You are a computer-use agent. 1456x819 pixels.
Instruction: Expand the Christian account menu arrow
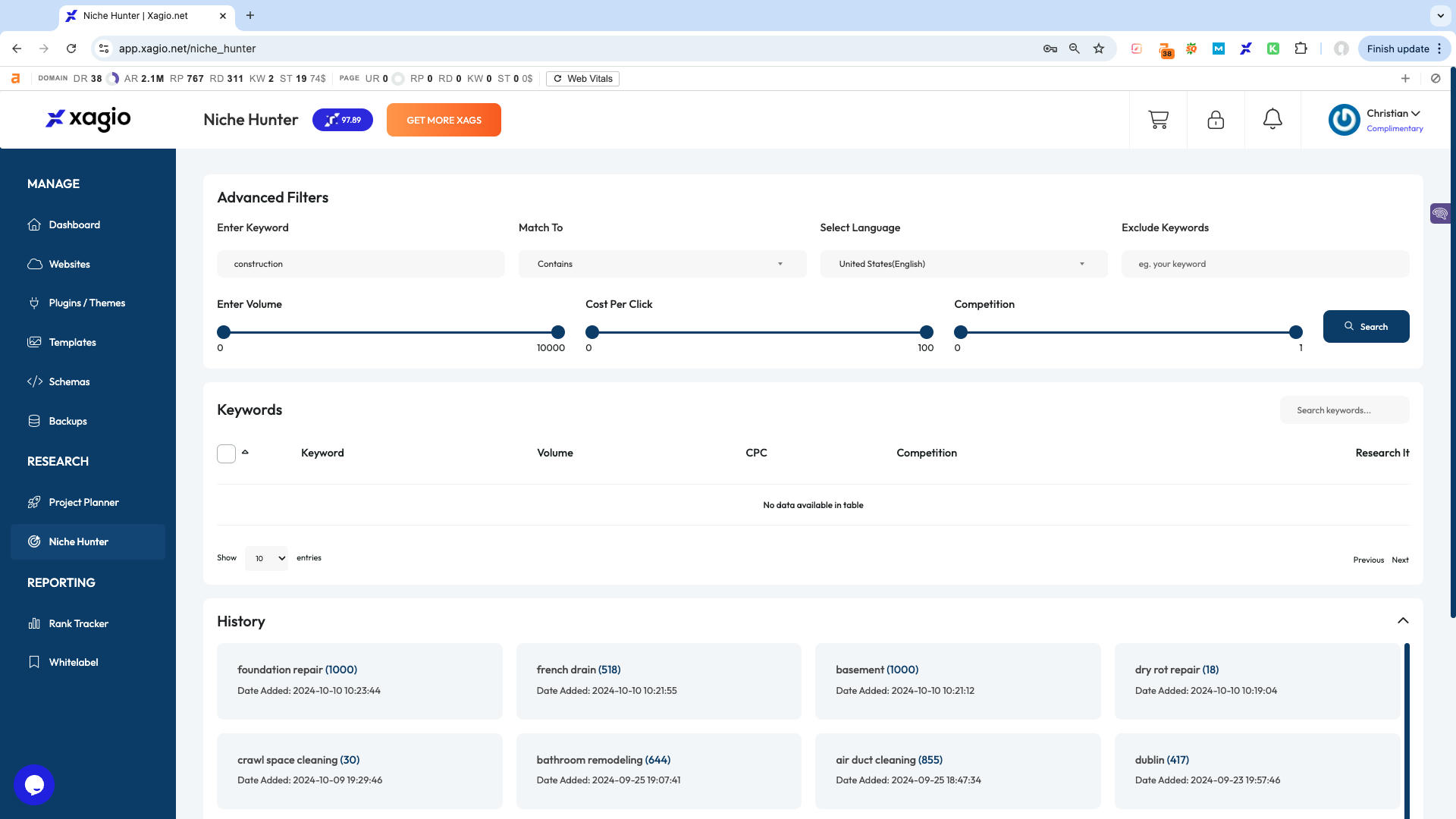[1416, 113]
